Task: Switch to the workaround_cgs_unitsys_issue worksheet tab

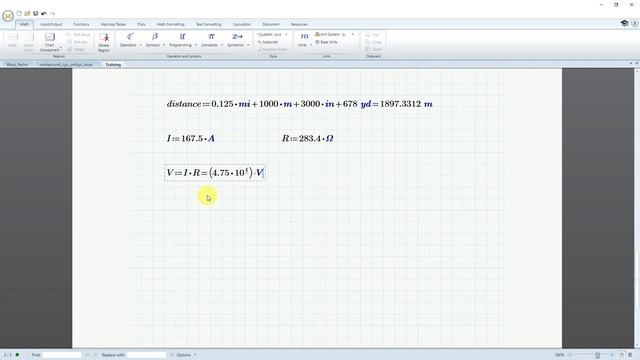Action: (x=66, y=64)
